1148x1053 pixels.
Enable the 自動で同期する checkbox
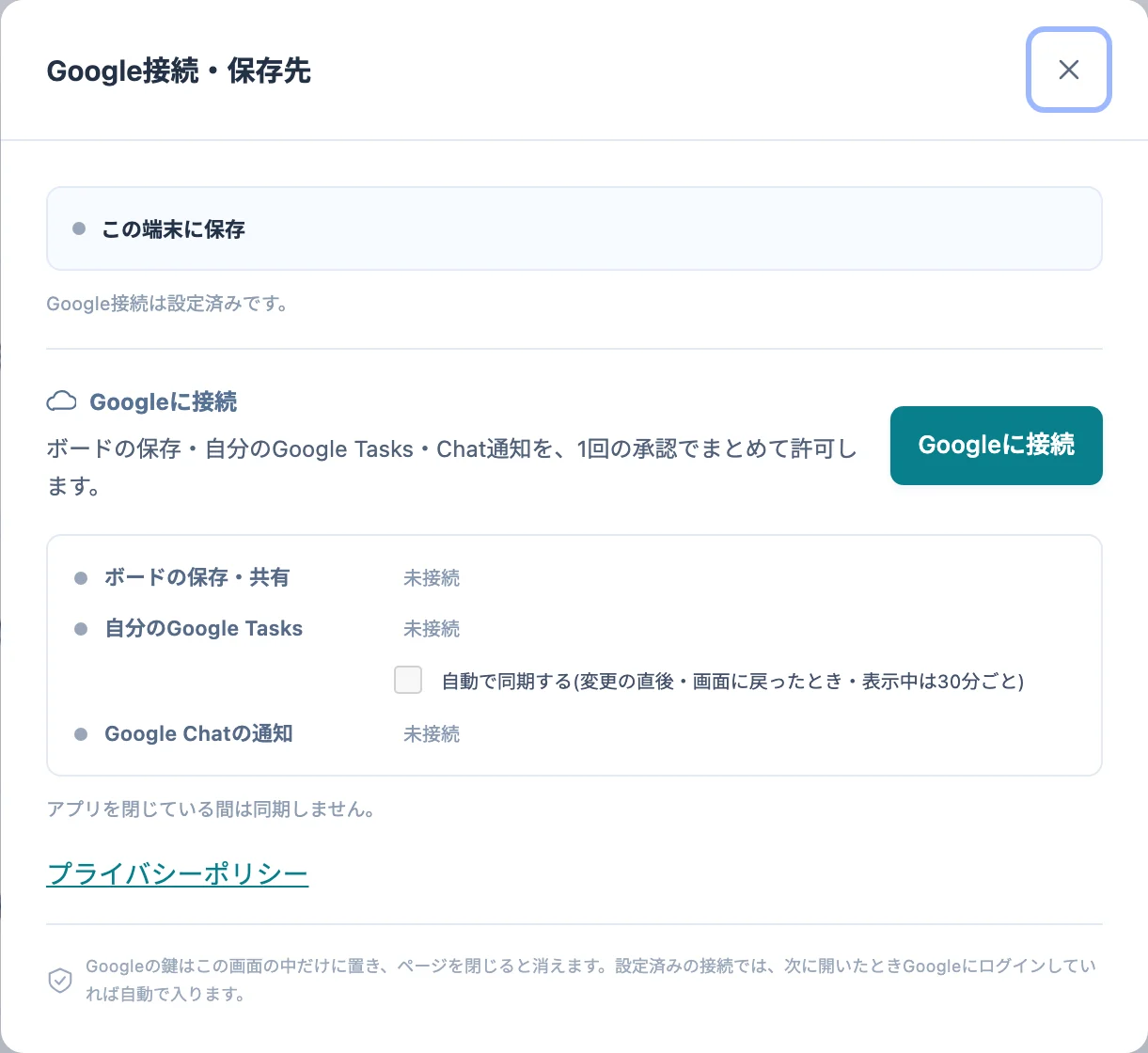(408, 680)
